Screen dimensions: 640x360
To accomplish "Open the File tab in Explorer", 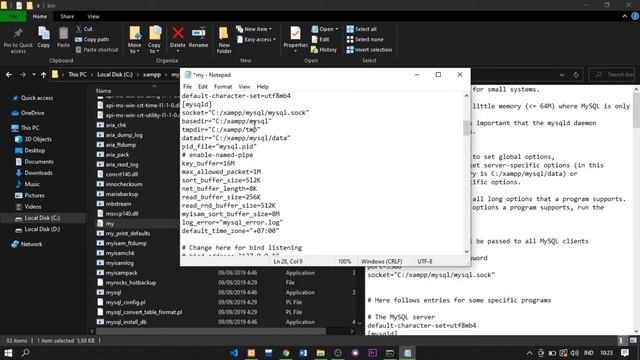I will click(13, 16).
